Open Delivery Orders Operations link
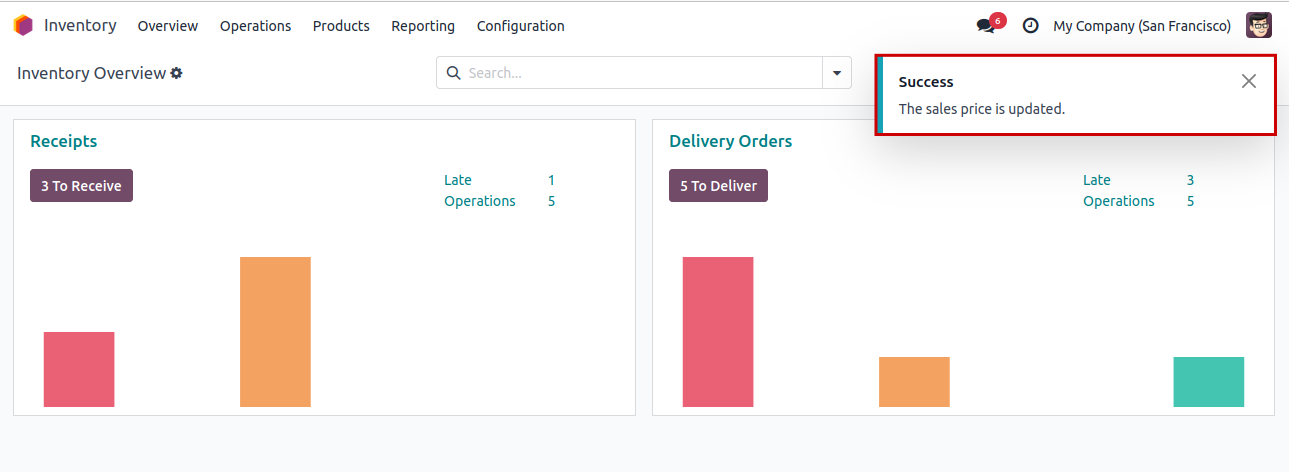Viewport: 1289px width, 472px height. click(x=1118, y=201)
